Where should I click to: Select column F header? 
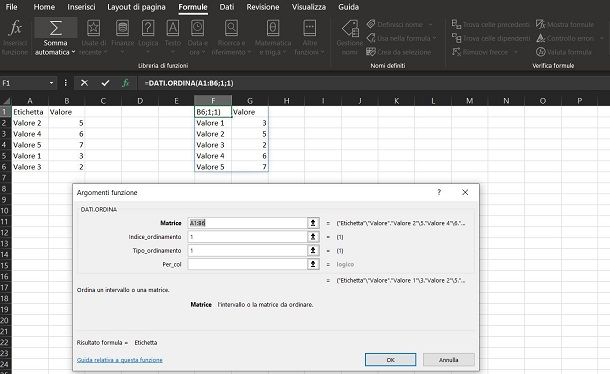213,101
